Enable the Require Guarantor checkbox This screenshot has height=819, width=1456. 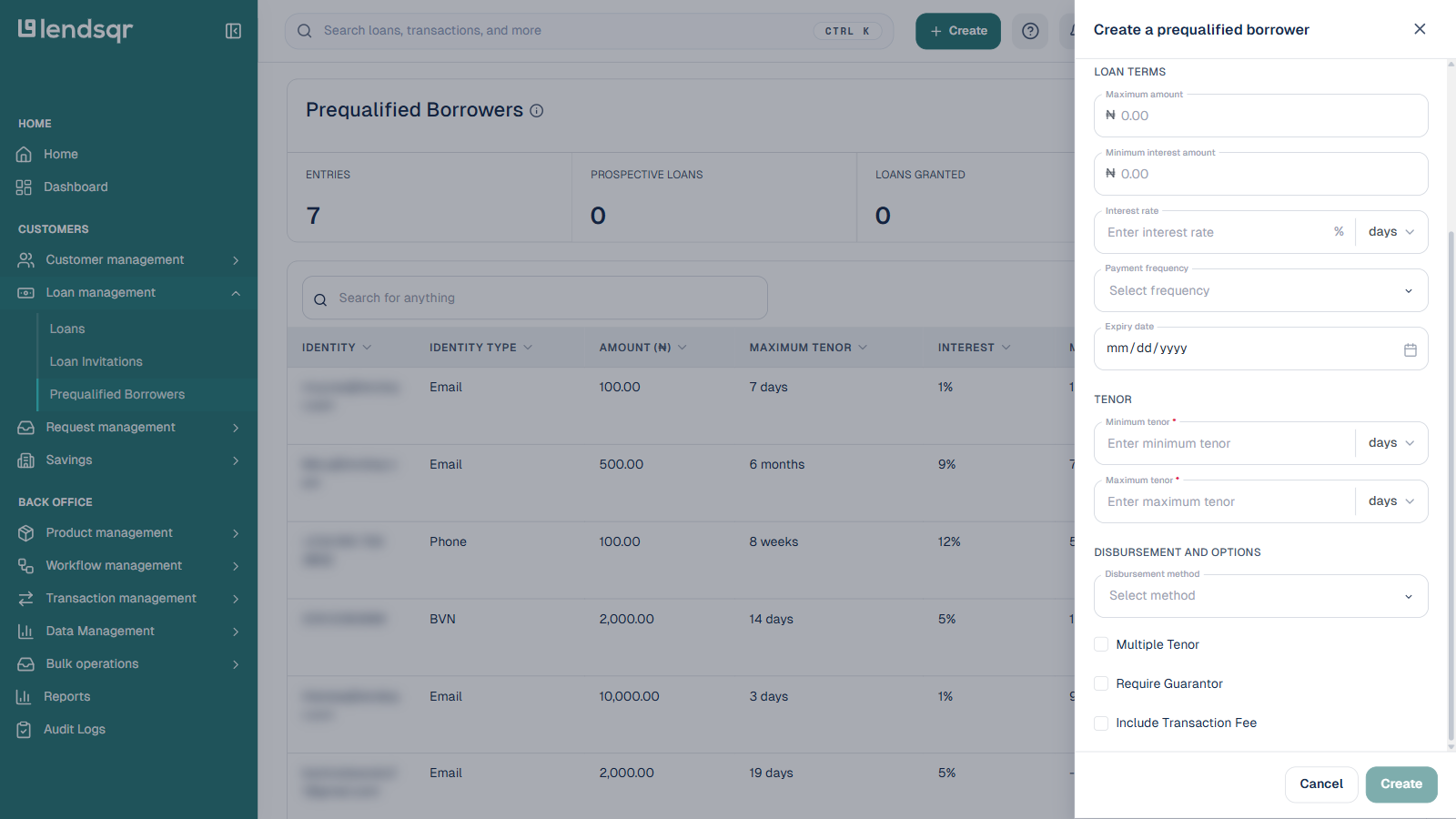coord(1101,683)
